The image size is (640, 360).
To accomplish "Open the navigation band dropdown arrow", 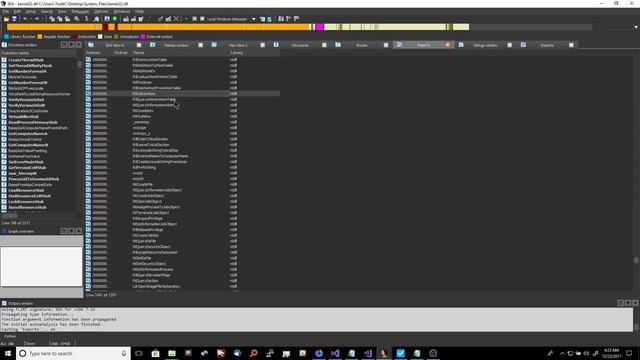I will click(636, 27).
